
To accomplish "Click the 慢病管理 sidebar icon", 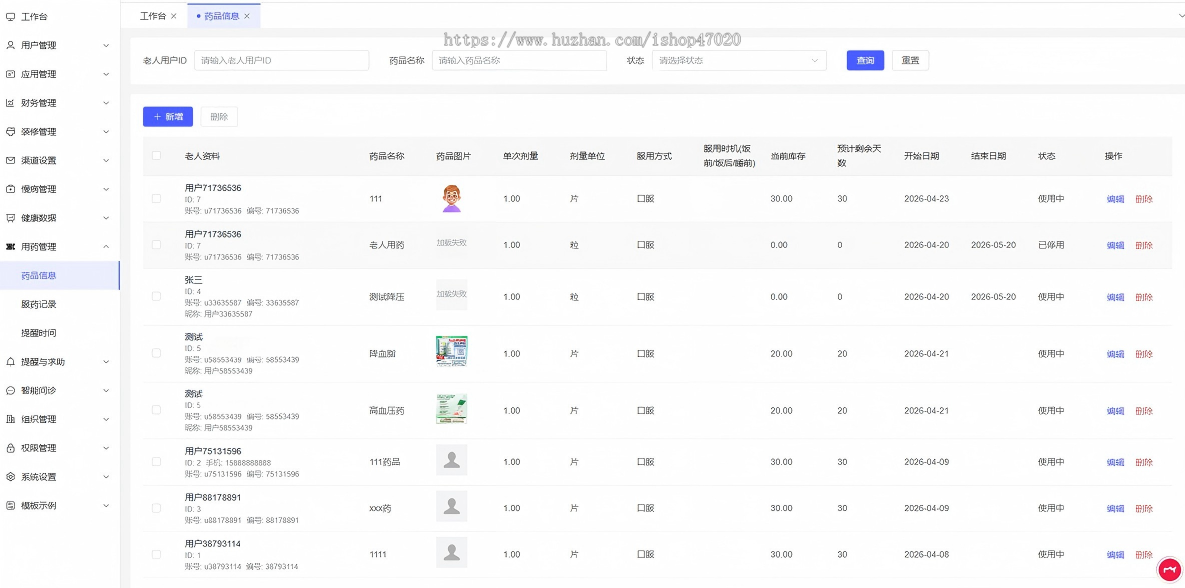I will tap(11, 189).
